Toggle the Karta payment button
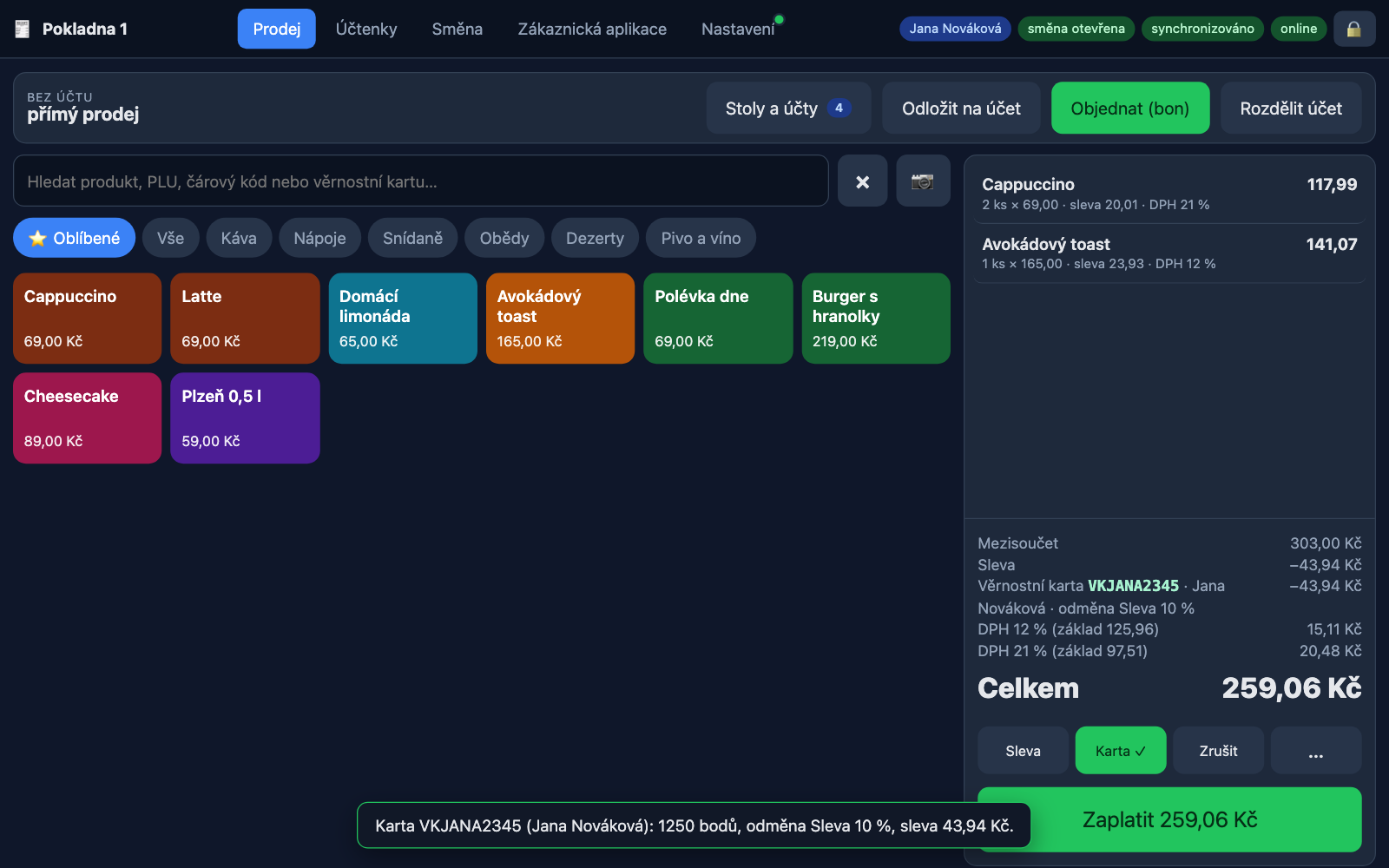 point(1121,751)
